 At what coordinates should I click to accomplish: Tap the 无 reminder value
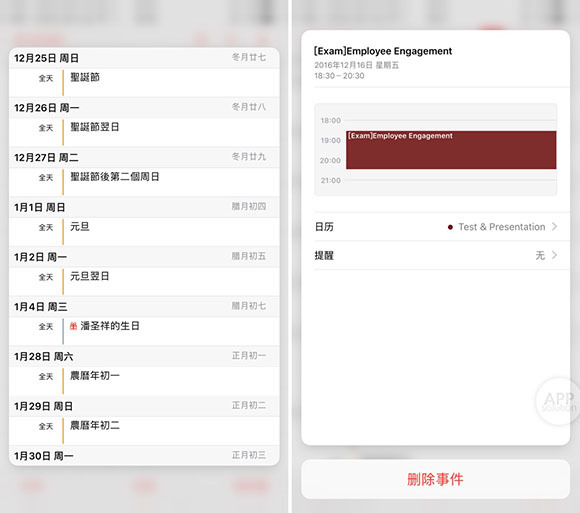click(540, 255)
